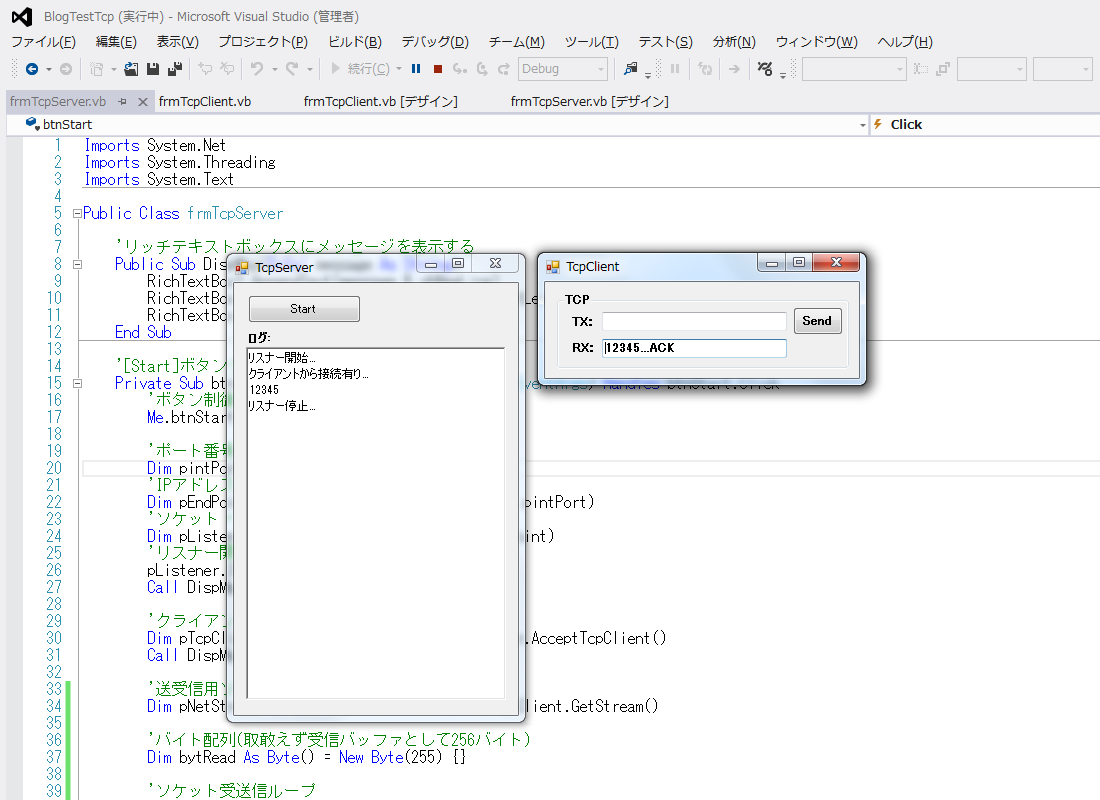Click the TcpClient window title icon
The height and width of the screenshot is (800, 1100).
click(553, 267)
